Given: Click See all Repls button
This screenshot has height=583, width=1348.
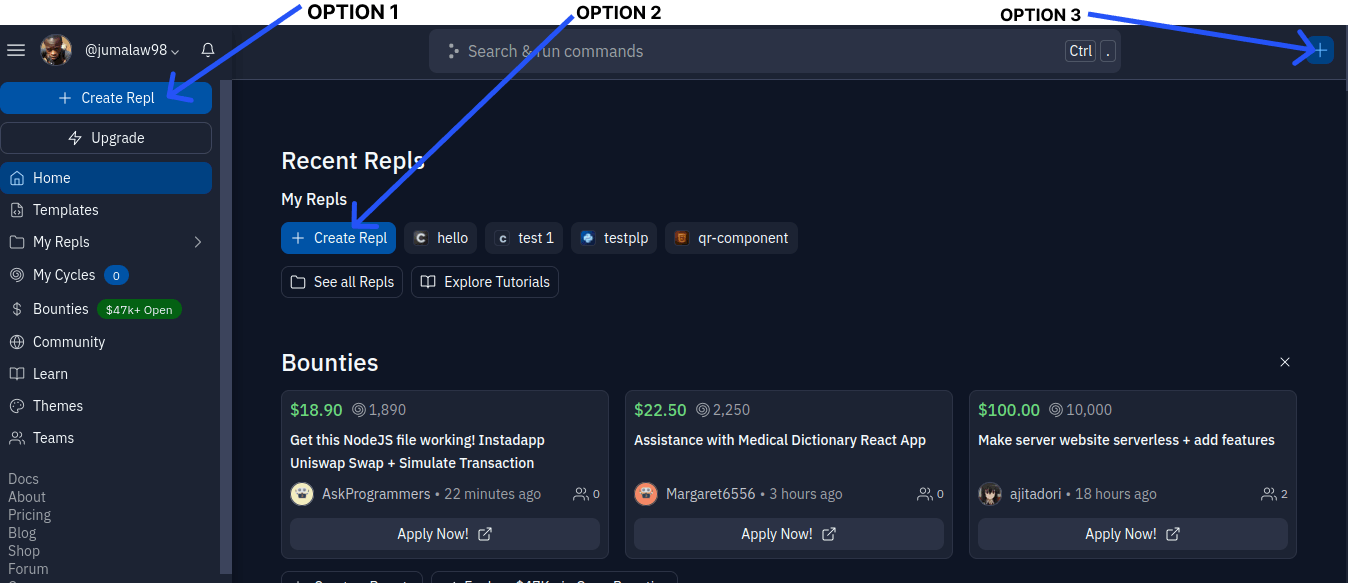Looking at the screenshot, I should click(x=342, y=282).
